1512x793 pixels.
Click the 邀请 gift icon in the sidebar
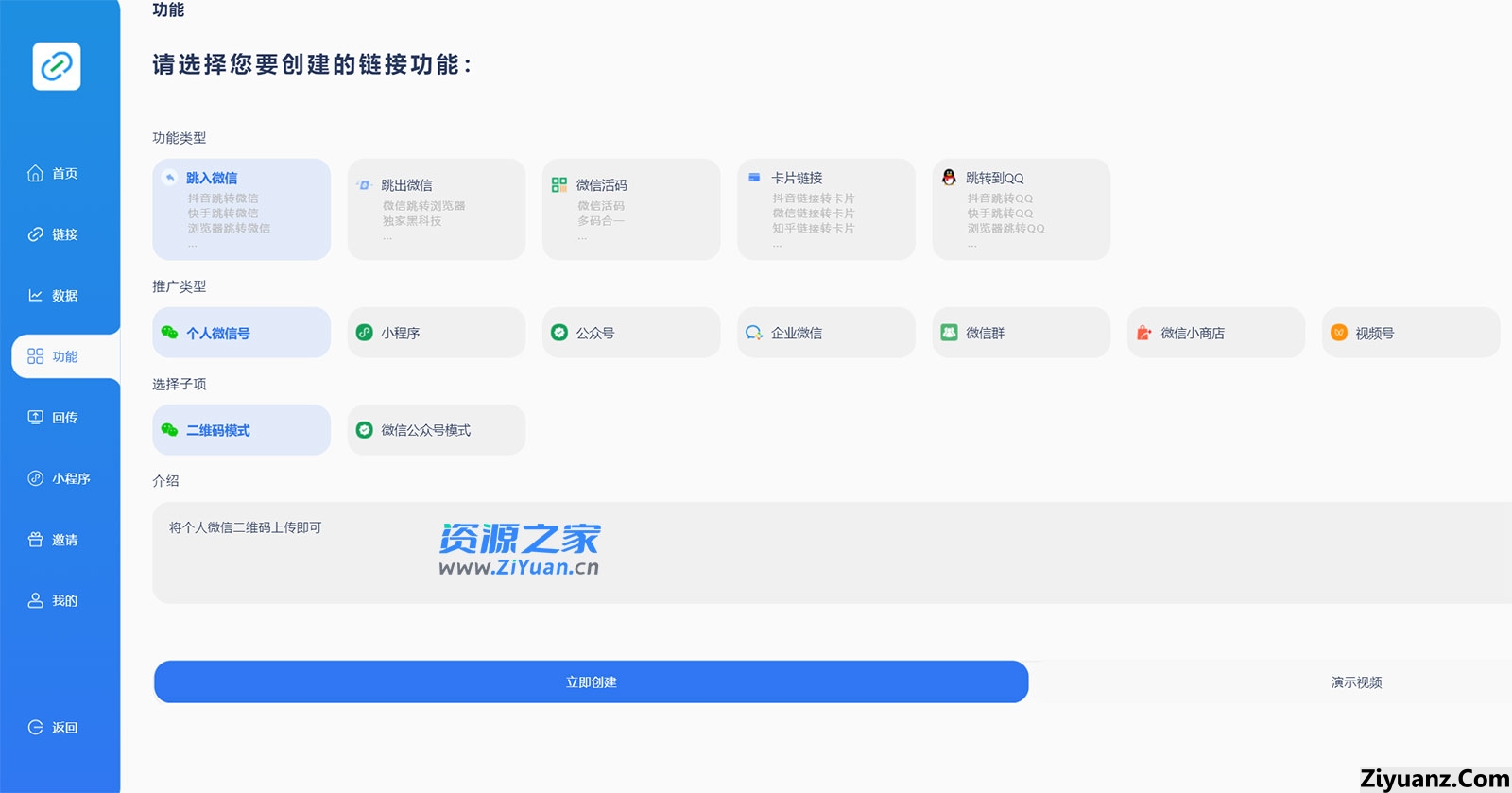pos(36,540)
